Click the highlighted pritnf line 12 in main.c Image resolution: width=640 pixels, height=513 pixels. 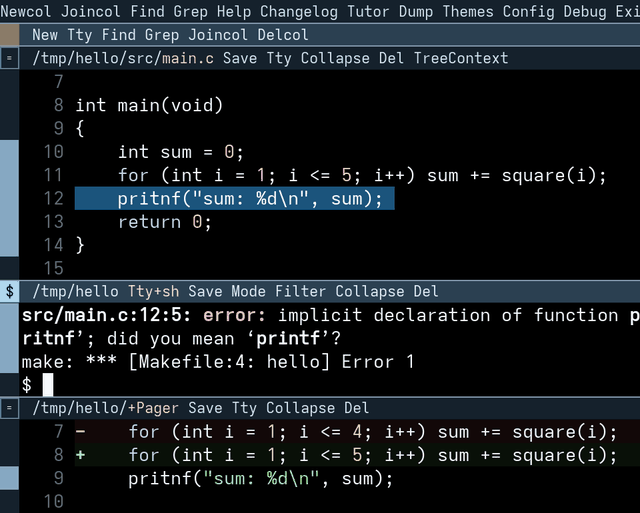point(235,198)
